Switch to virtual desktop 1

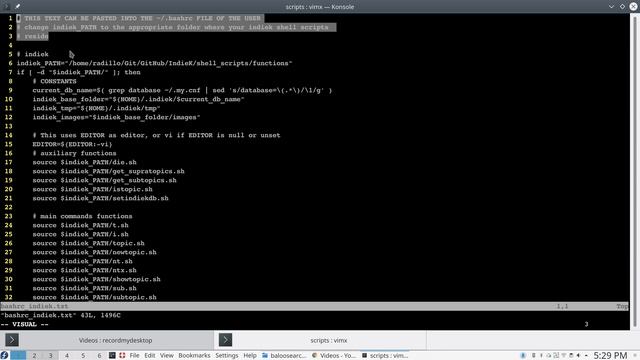tap(18, 356)
